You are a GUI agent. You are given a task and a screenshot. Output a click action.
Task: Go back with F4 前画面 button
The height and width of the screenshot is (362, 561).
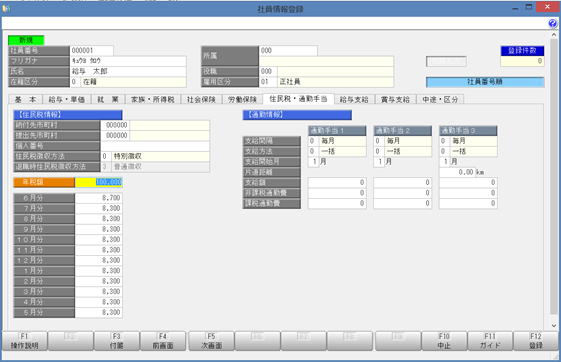coord(163,341)
